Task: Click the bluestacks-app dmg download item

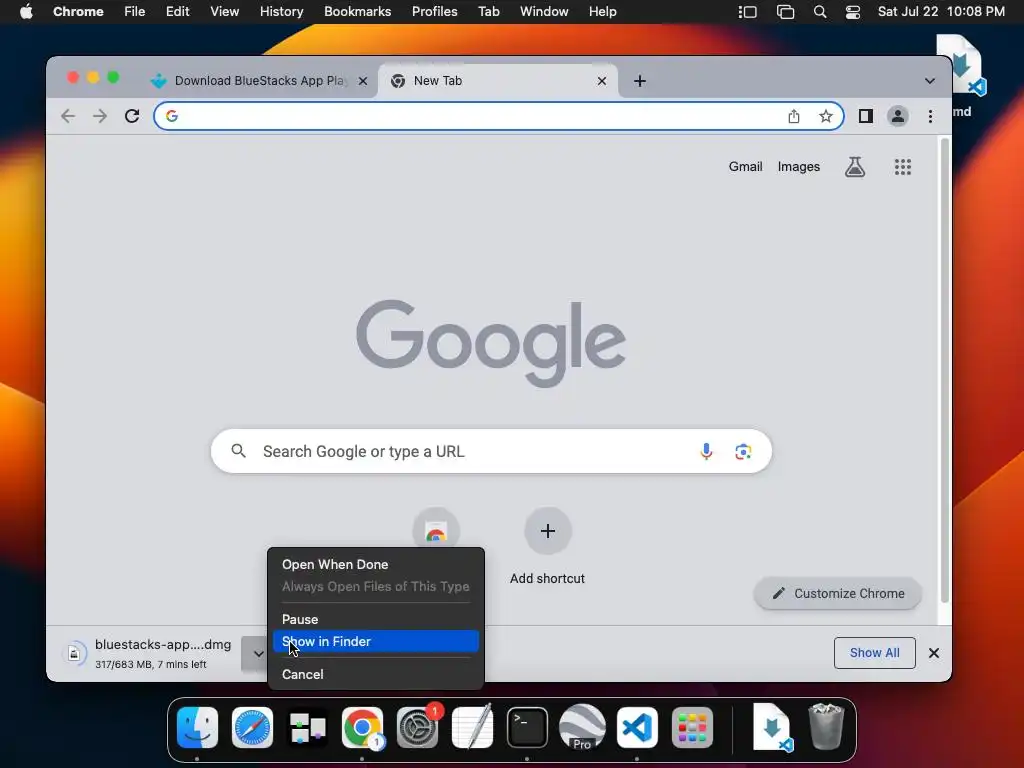Action: pyautogui.click(x=150, y=653)
